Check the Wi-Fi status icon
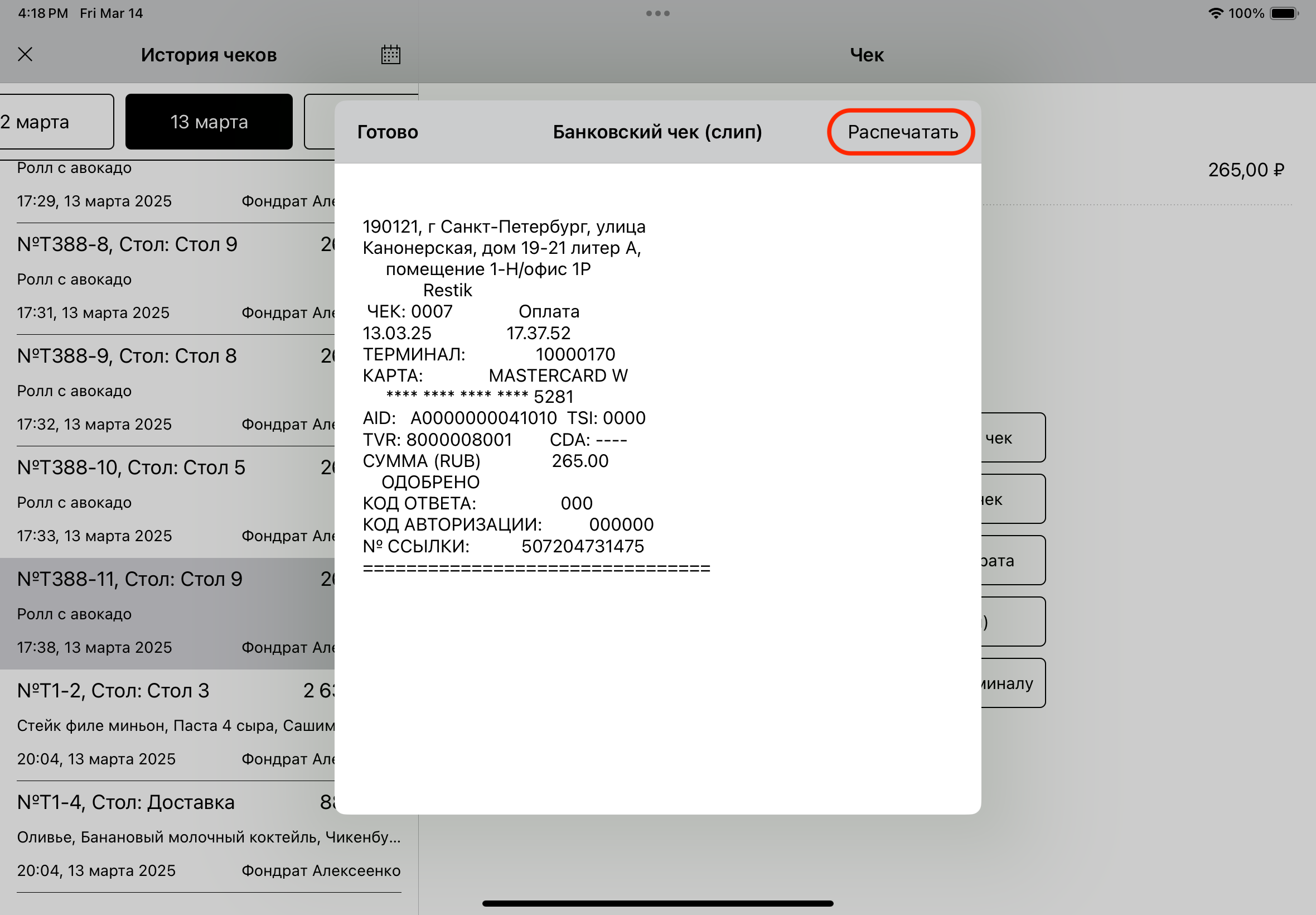Viewport: 1316px width, 915px height. (x=1215, y=13)
